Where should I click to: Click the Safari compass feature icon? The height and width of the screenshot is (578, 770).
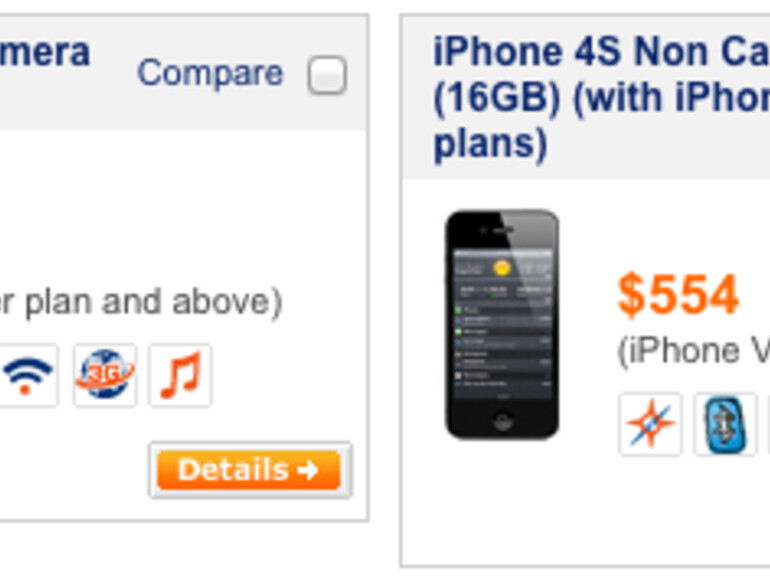pyautogui.click(x=650, y=425)
